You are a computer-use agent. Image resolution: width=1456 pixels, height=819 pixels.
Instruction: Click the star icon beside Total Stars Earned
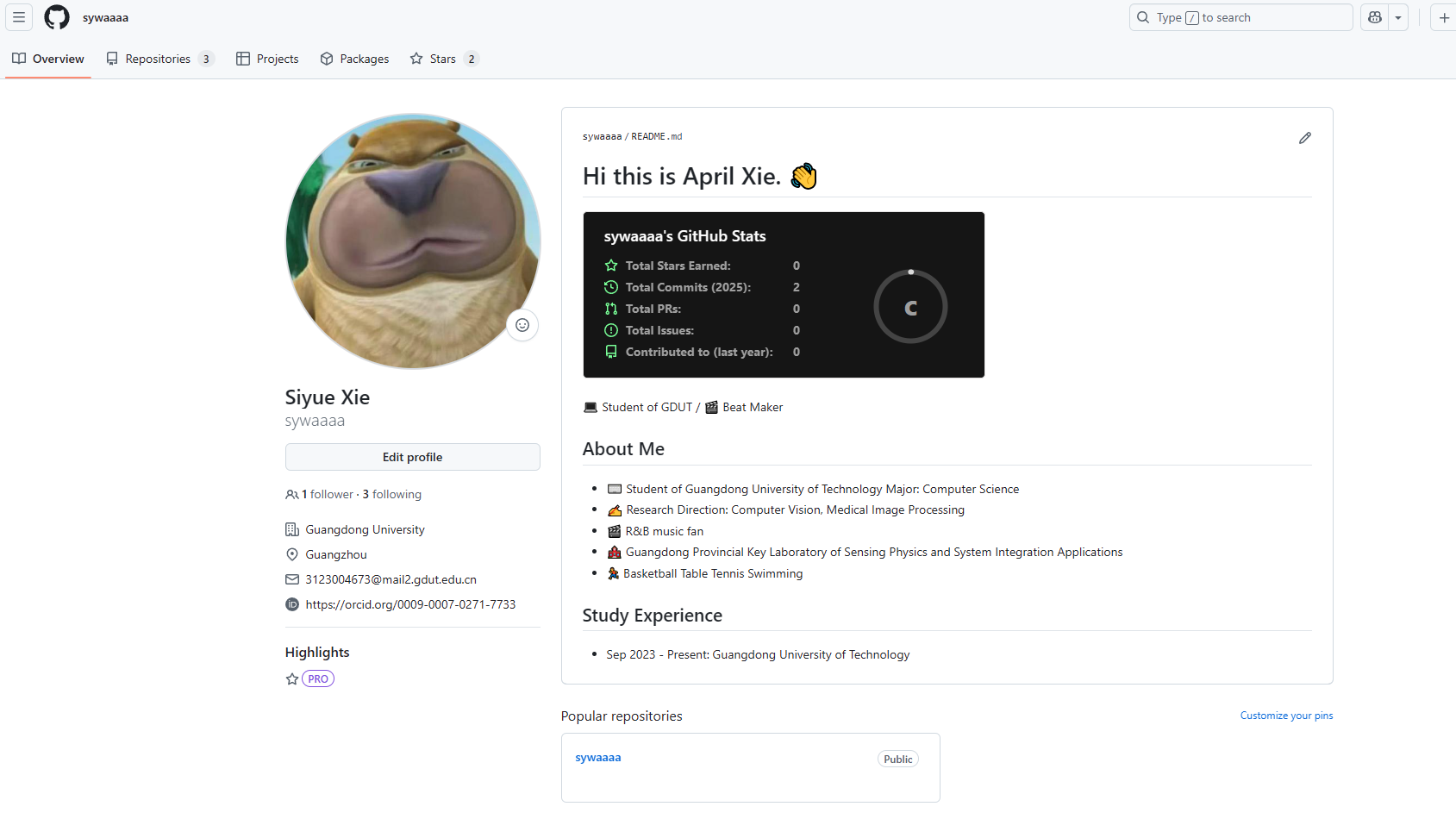tap(611, 266)
